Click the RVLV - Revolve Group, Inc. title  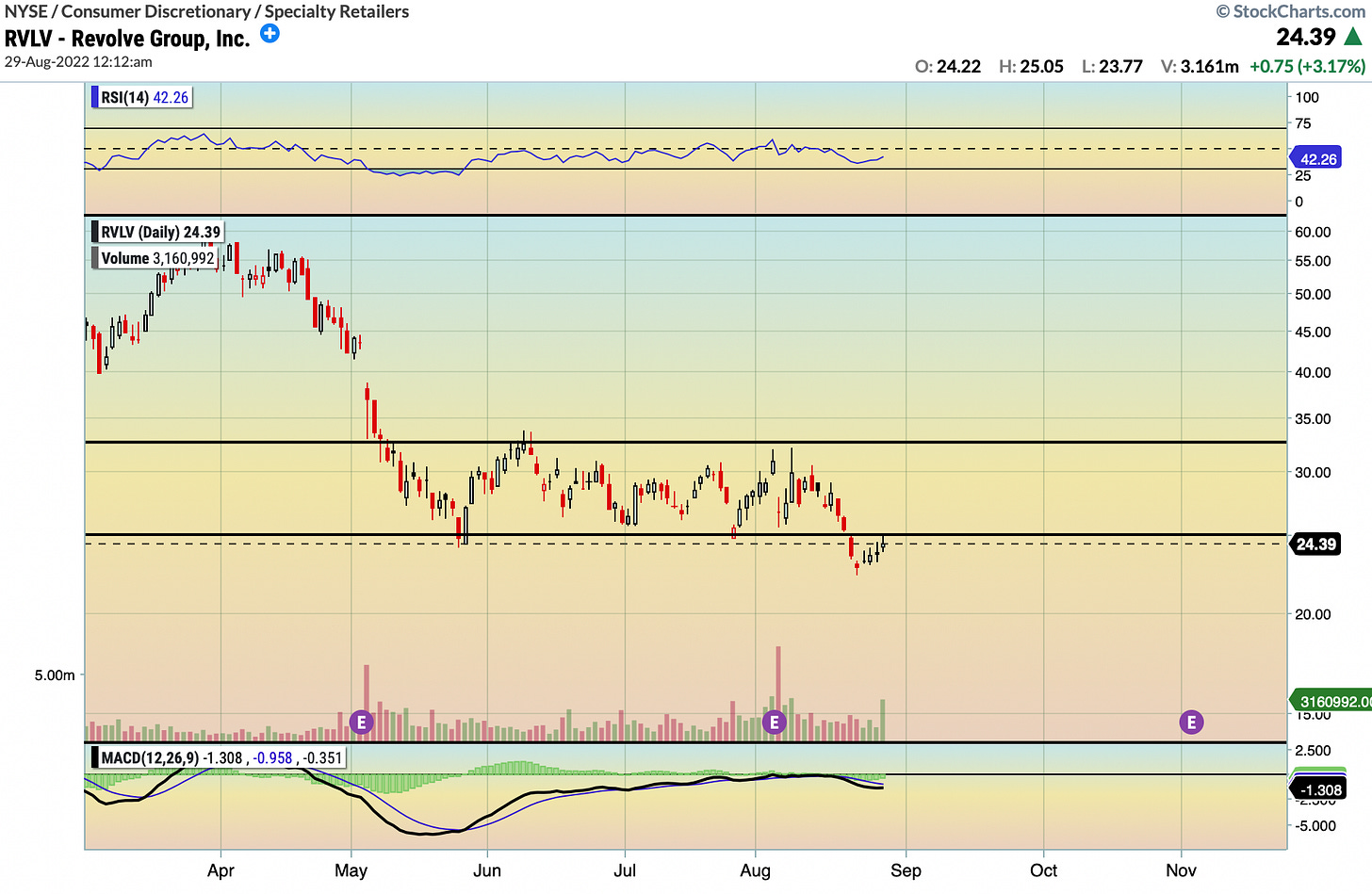pyautogui.click(x=127, y=39)
